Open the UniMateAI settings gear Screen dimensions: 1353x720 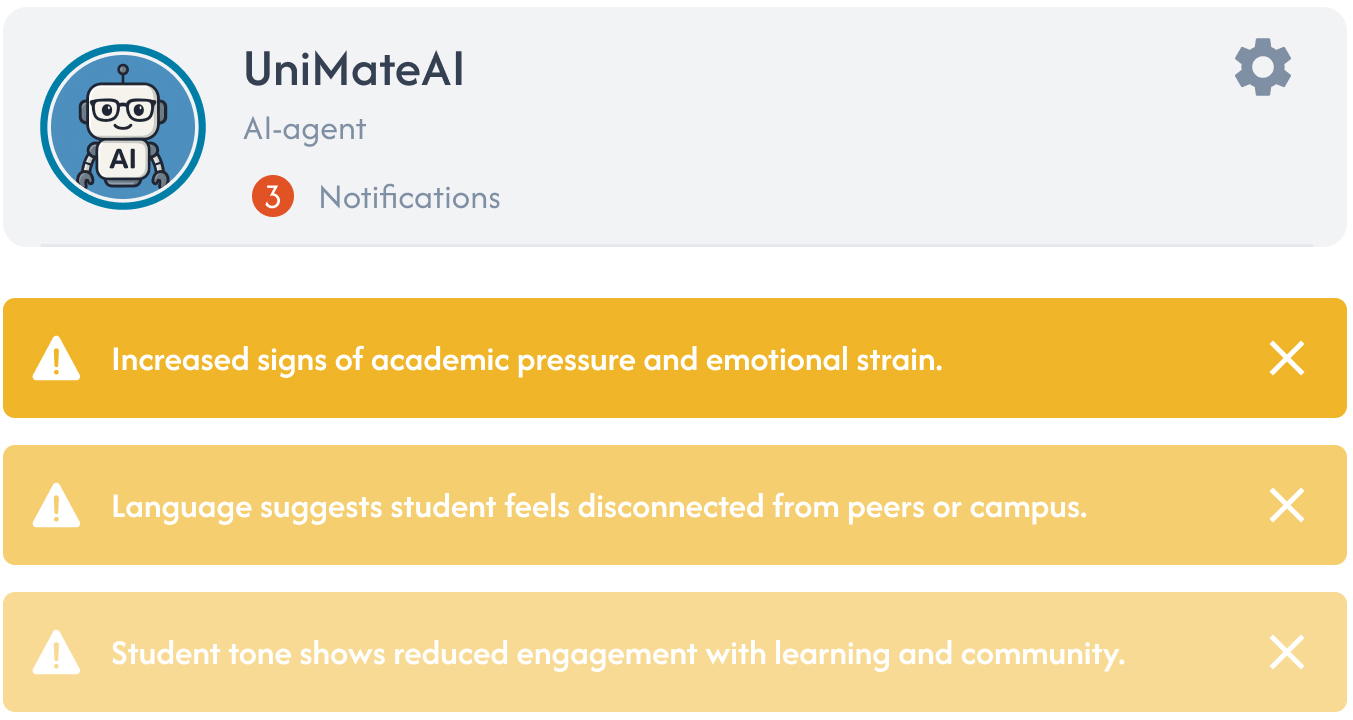point(1262,66)
